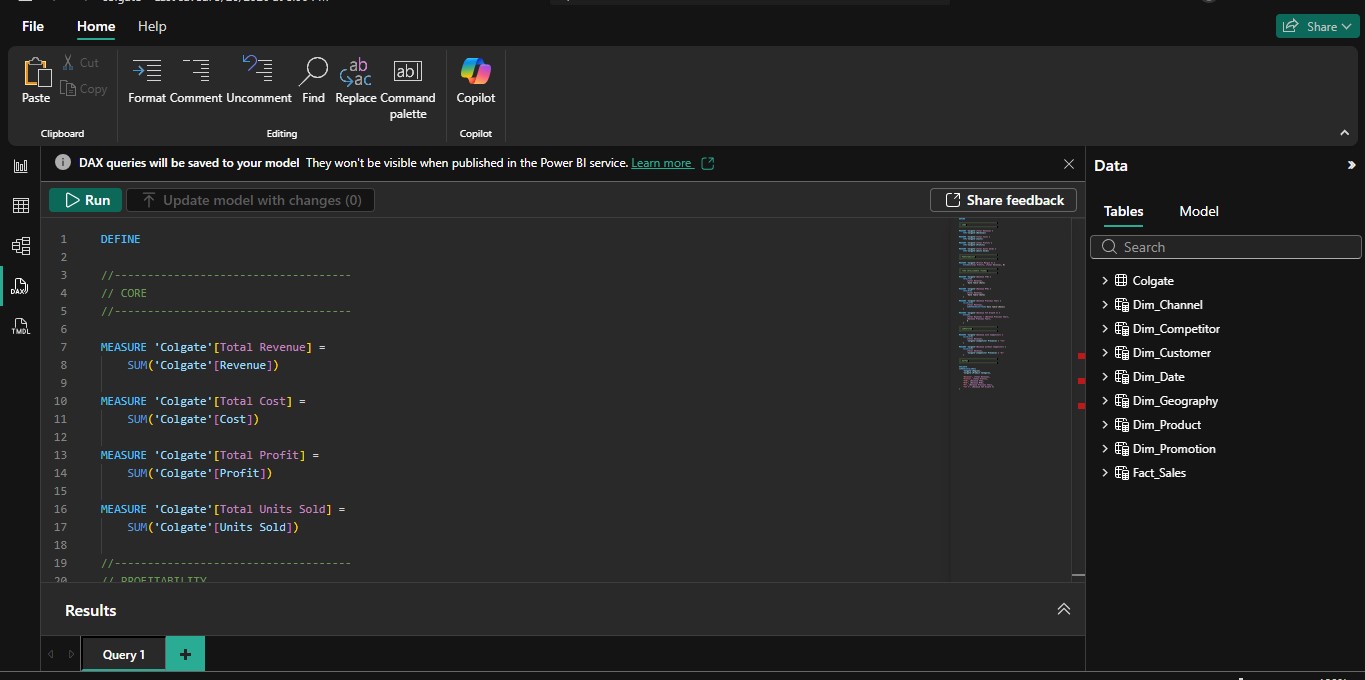Switch to the Model tab in Data pane

(x=1198, y=211)
